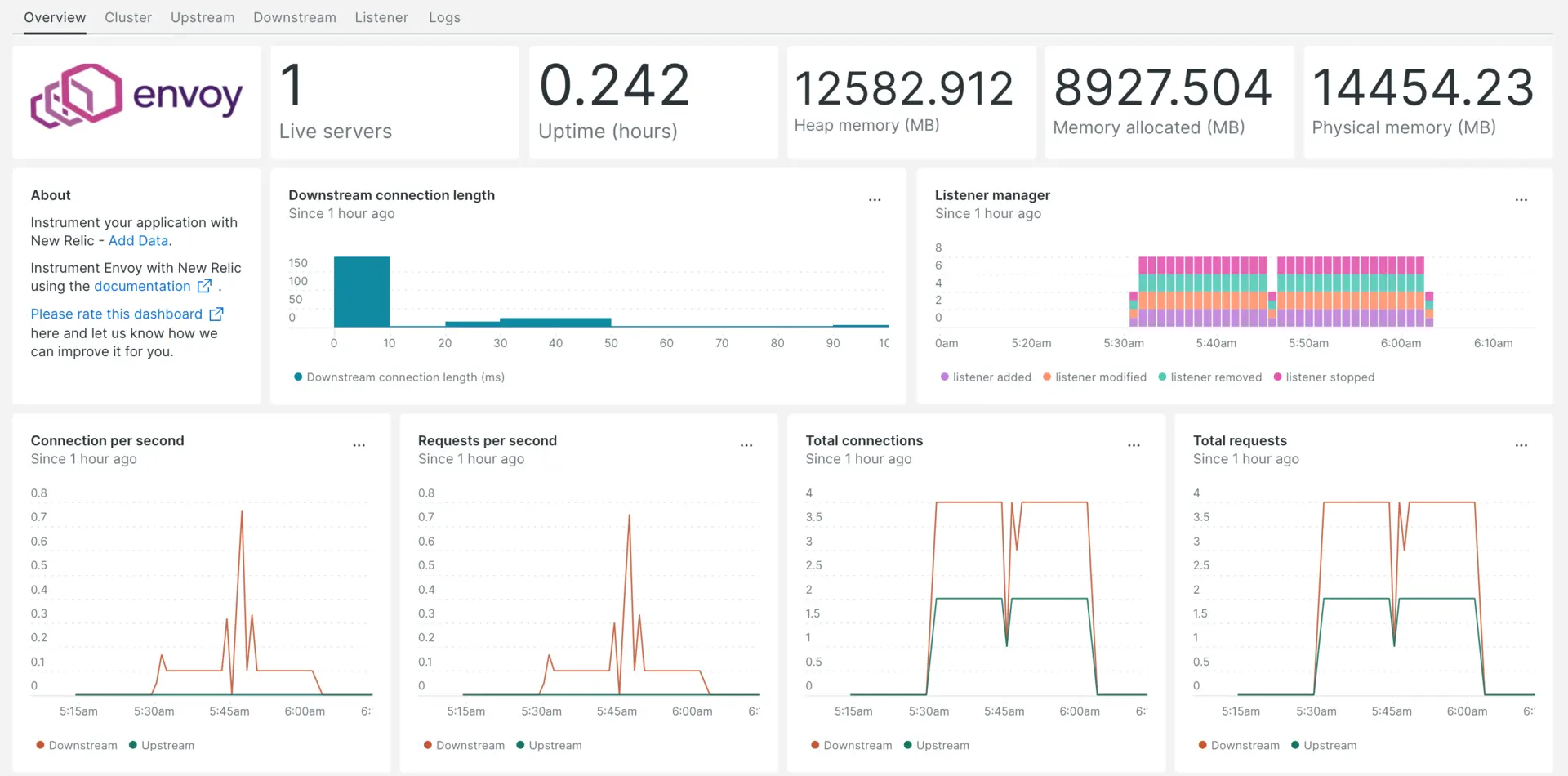Open Listener manager widget ellipsis menu

click(x=1521, y=200)
